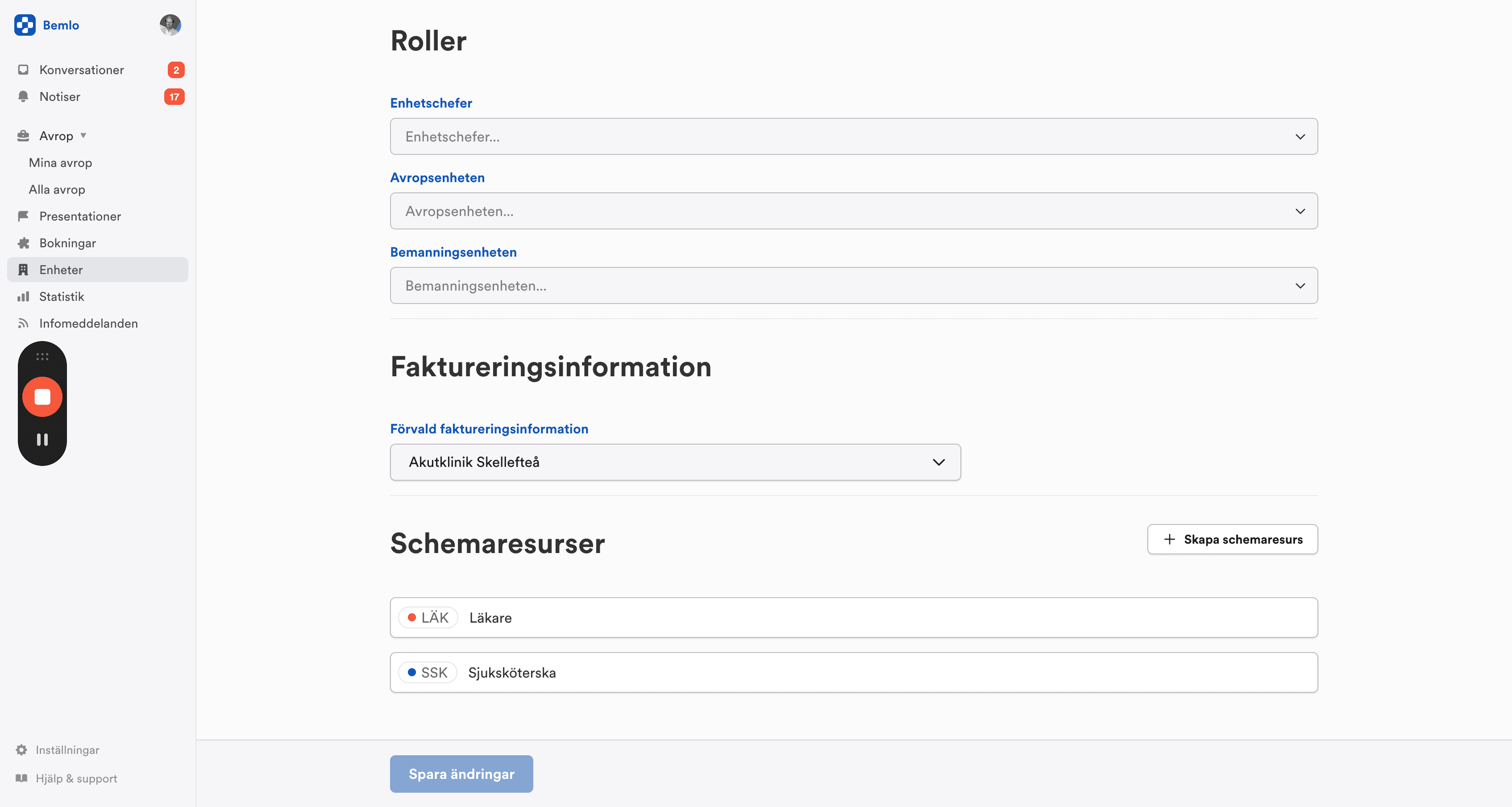Image resolution: width=1512 pixels, height=807 pixels.
Task: Click the plus icon on Skapa schemaresurs
Action: click(x=1169, y=539)
